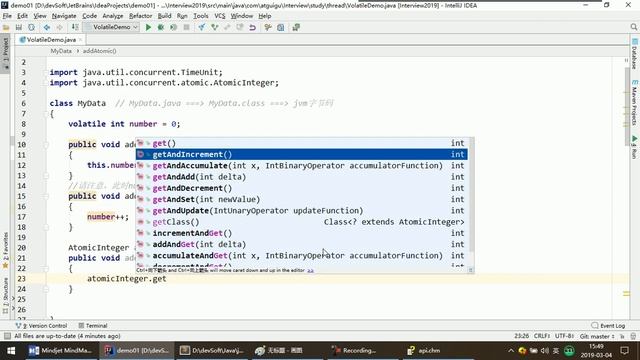Open the Favorites tool window sidebar
This screenshot has width=640, height=360.
[5, 250]
